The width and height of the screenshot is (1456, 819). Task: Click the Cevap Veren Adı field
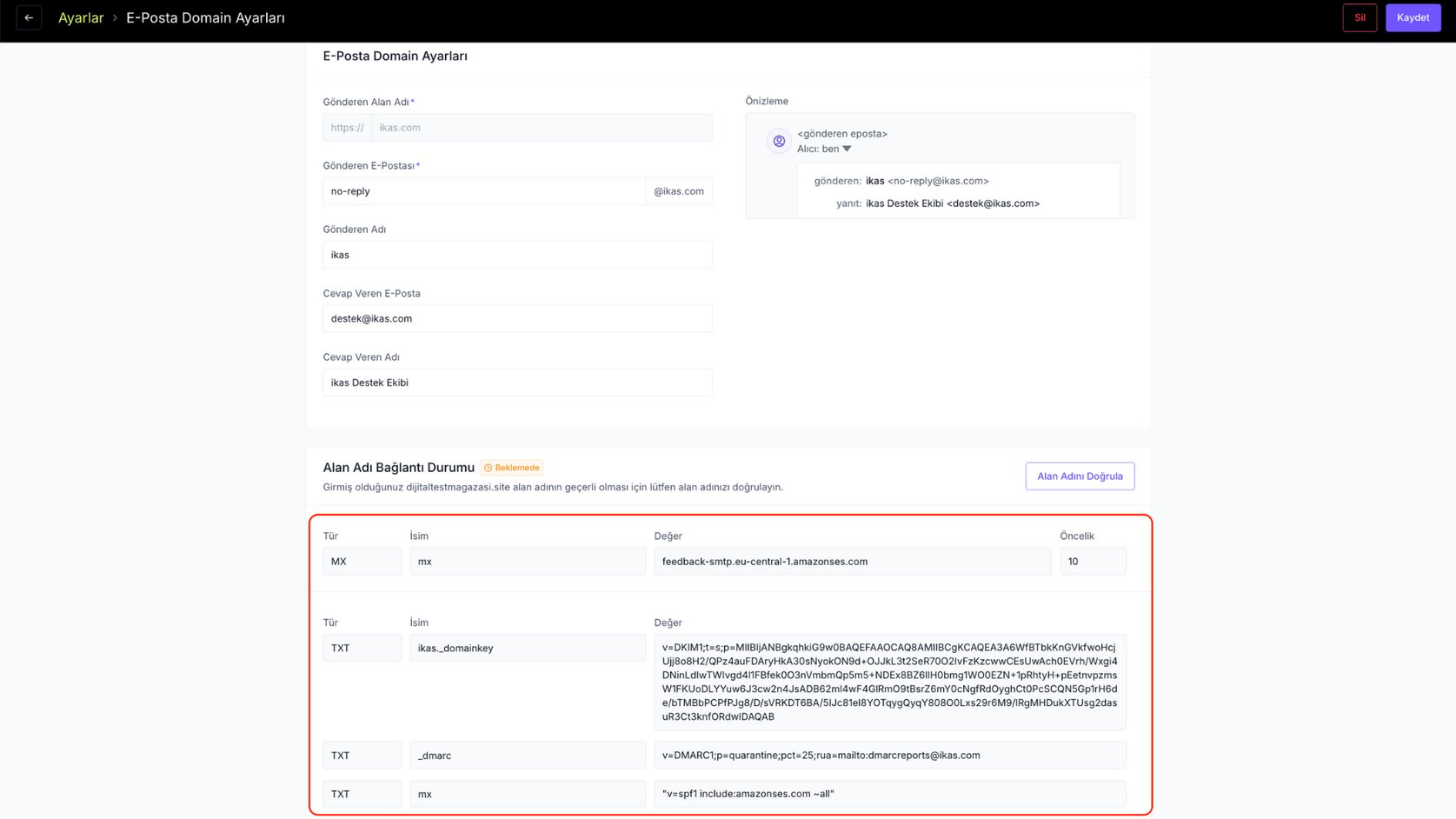click(x=517, y=383)
